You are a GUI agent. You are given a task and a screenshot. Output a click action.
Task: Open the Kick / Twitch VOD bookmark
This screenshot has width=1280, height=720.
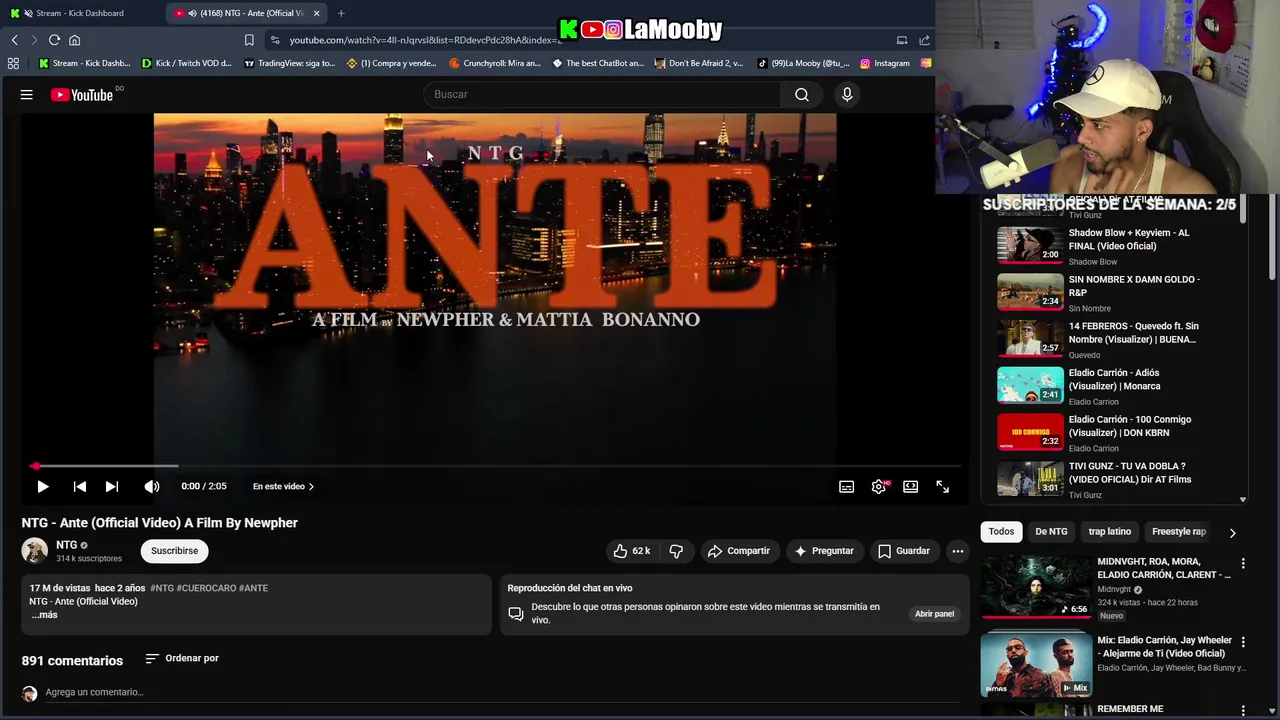point(187,63)
